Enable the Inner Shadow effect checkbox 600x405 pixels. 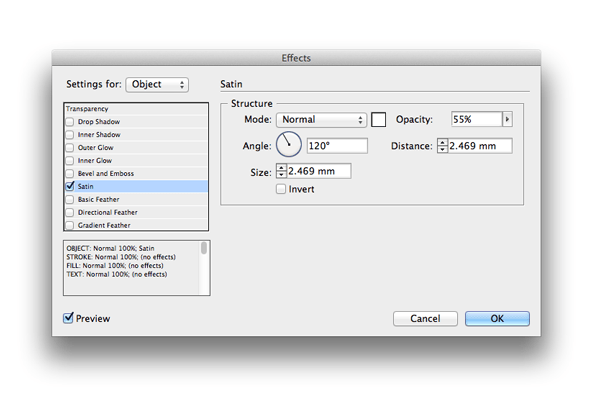coord(70,135)
